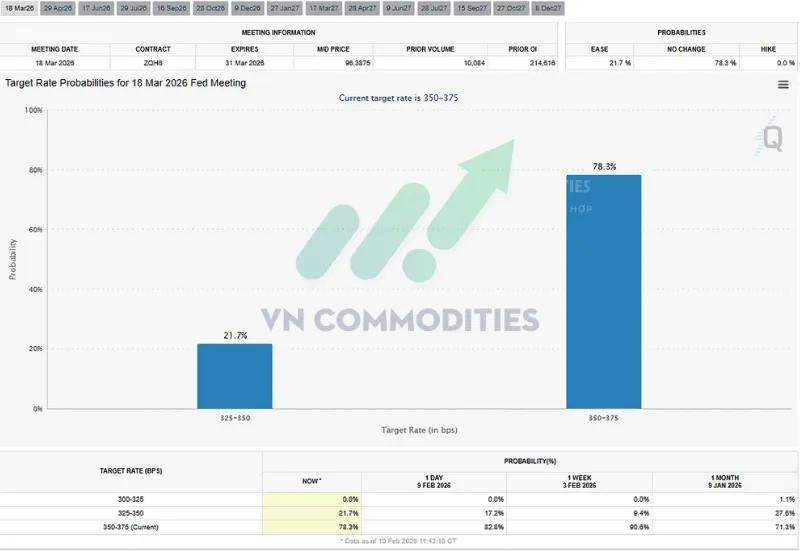Click the 1 WEEK 3 FEB 2026 column header
This screenshot has width=800, height=551.
(579, 482)
